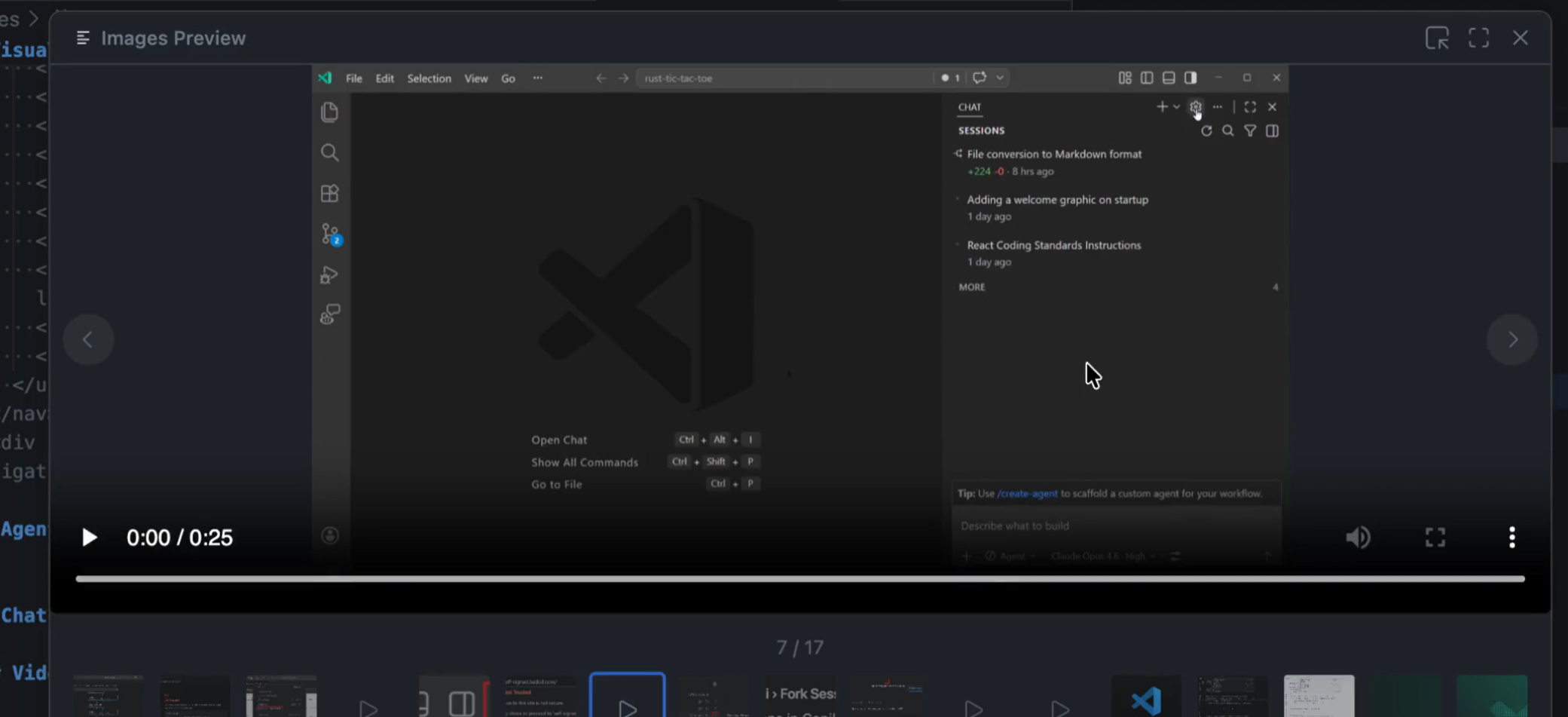
Task: Open the File menu in VS Code
Action: point(353,78)
